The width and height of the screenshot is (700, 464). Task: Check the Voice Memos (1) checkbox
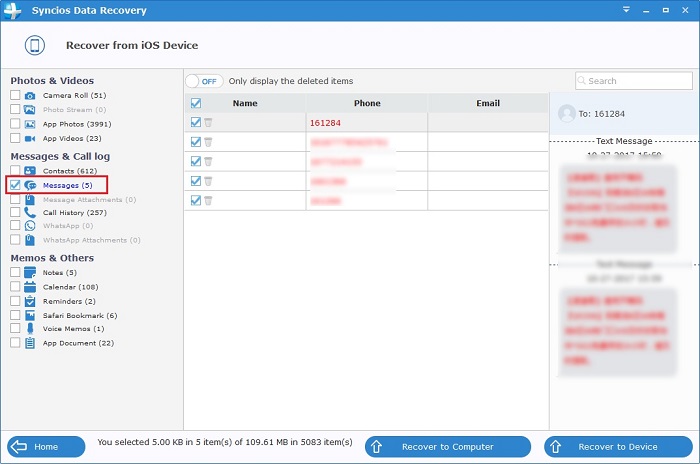[15, 328]
